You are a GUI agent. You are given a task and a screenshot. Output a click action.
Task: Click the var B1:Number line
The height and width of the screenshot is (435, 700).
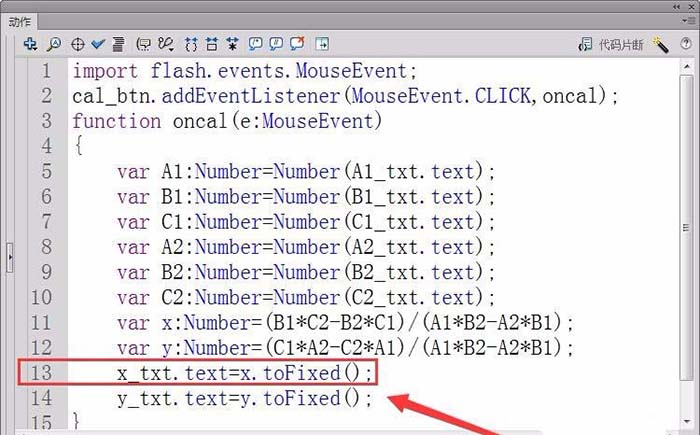pos(306,197)
